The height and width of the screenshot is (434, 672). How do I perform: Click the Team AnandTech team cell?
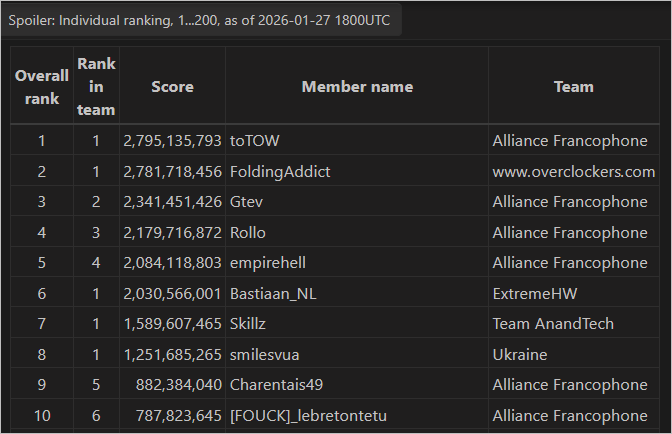pyautogui.click(x=553, y=324)
